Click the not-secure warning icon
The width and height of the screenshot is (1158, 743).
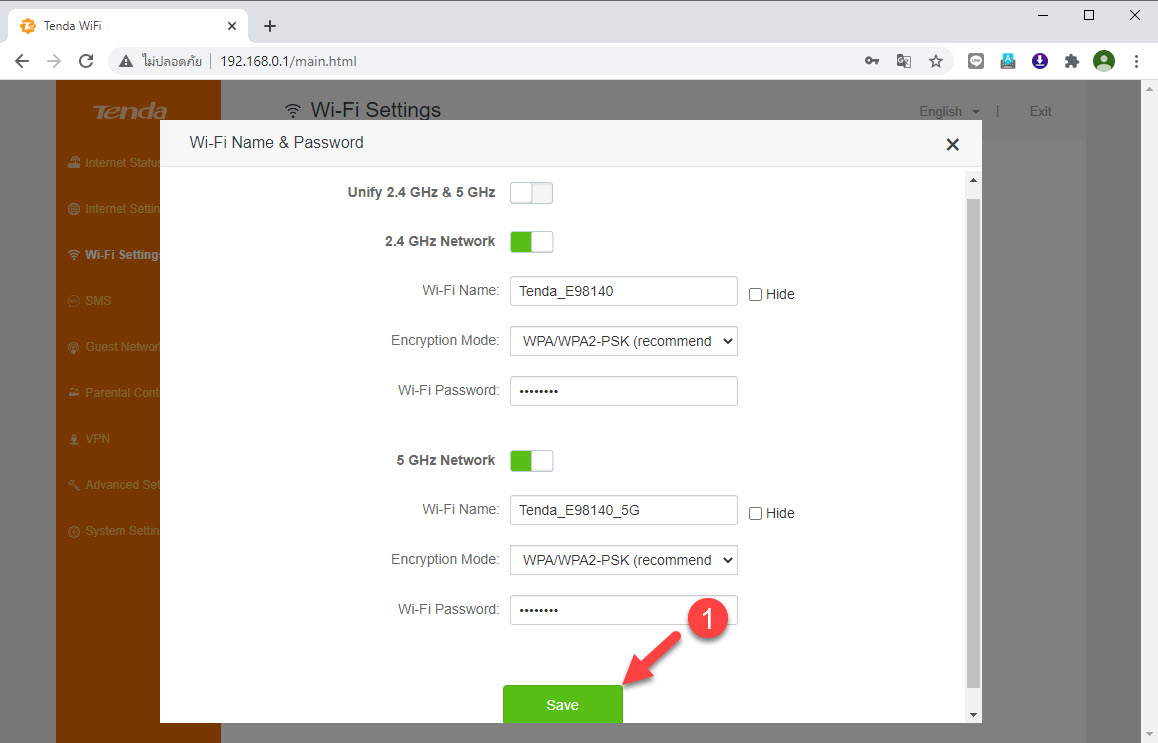pos(126,61)
